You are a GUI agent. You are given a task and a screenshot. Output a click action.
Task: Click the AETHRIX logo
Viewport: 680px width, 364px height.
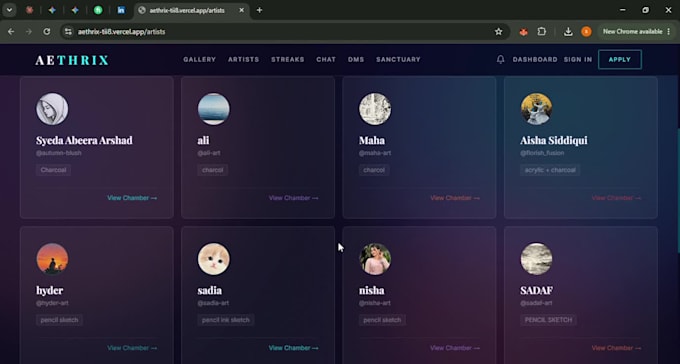(72, 60)
